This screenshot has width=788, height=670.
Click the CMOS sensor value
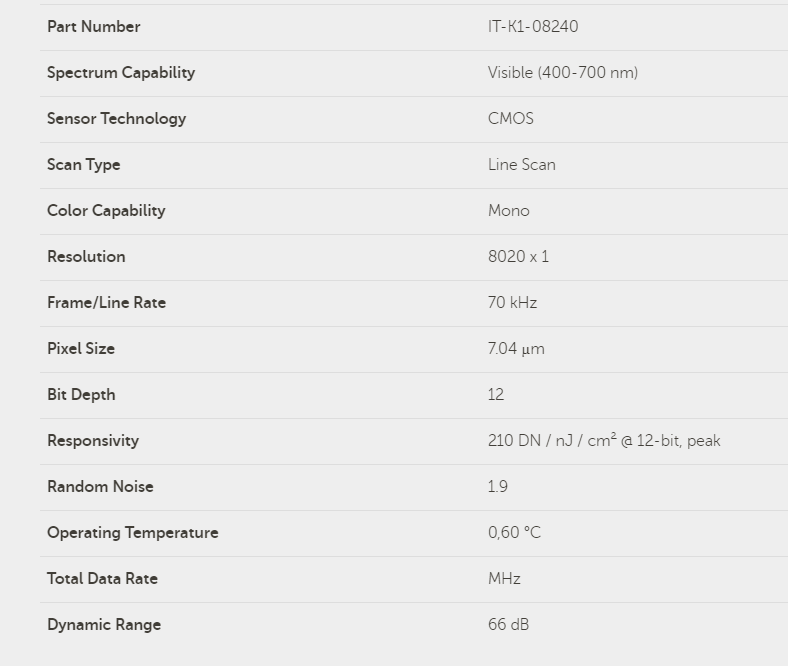510,119
